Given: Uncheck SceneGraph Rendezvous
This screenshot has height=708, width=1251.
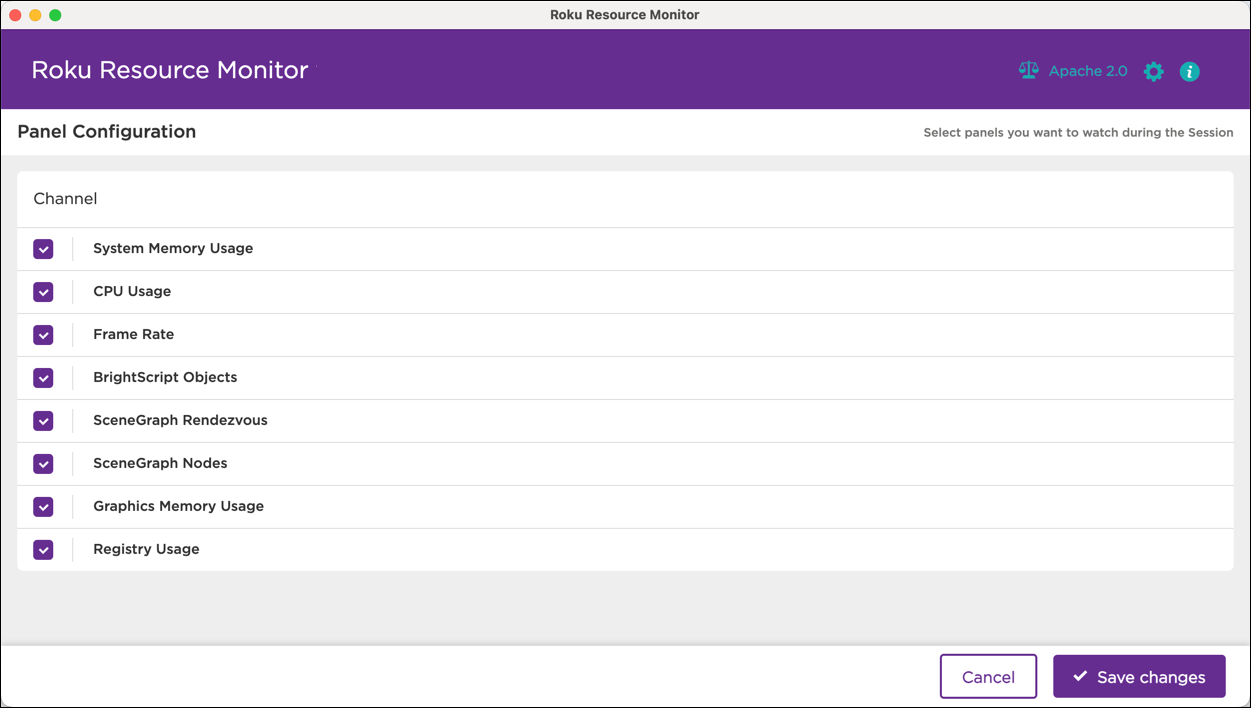Looking at the screenshot, I should tap(43, 420).
